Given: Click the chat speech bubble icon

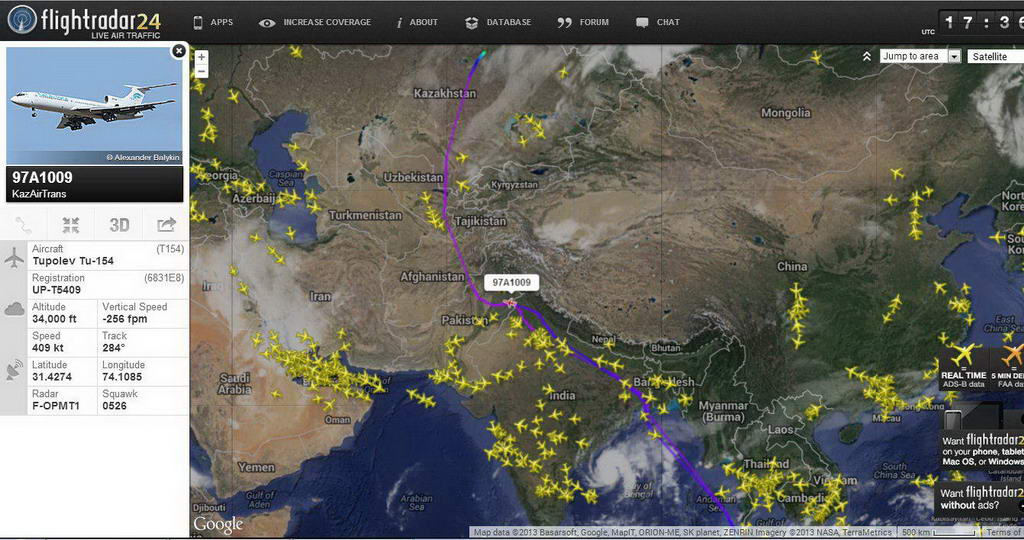Looking at the screenshot, I should [x=642, y=23].
